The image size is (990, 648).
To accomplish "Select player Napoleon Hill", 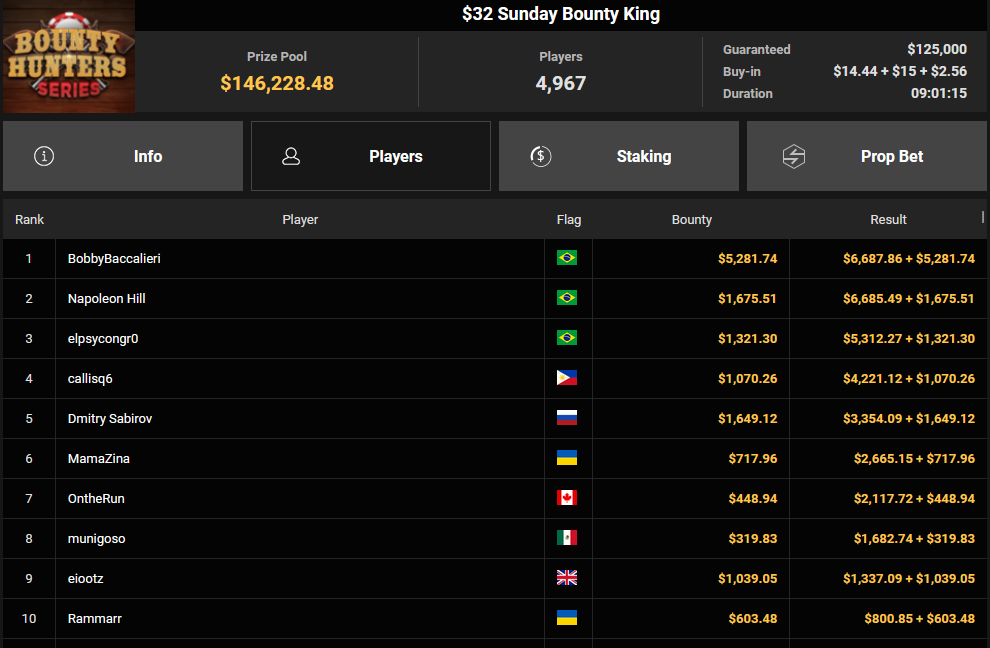I will point(107,298).
